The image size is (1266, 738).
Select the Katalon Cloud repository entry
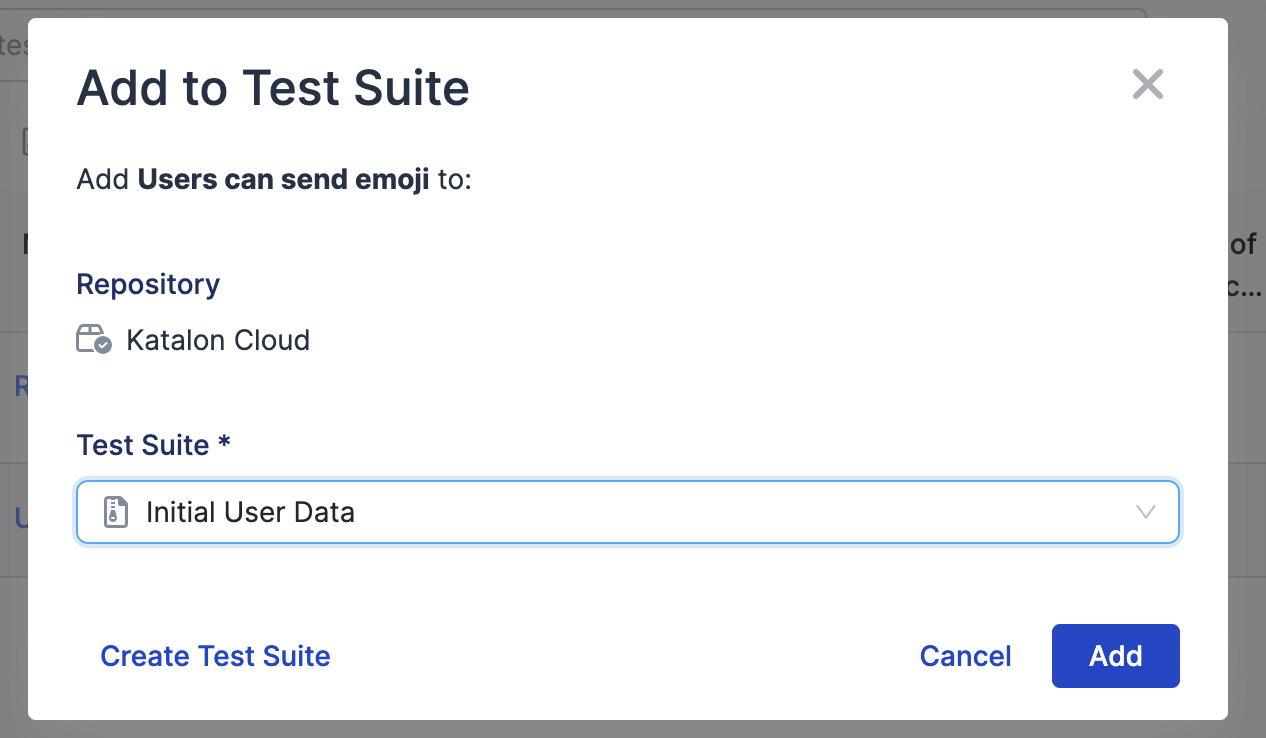pos(193,340)
